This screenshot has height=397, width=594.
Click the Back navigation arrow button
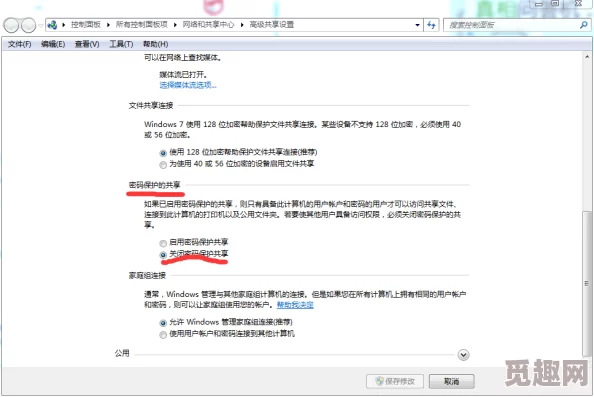[x=11, y=25]
